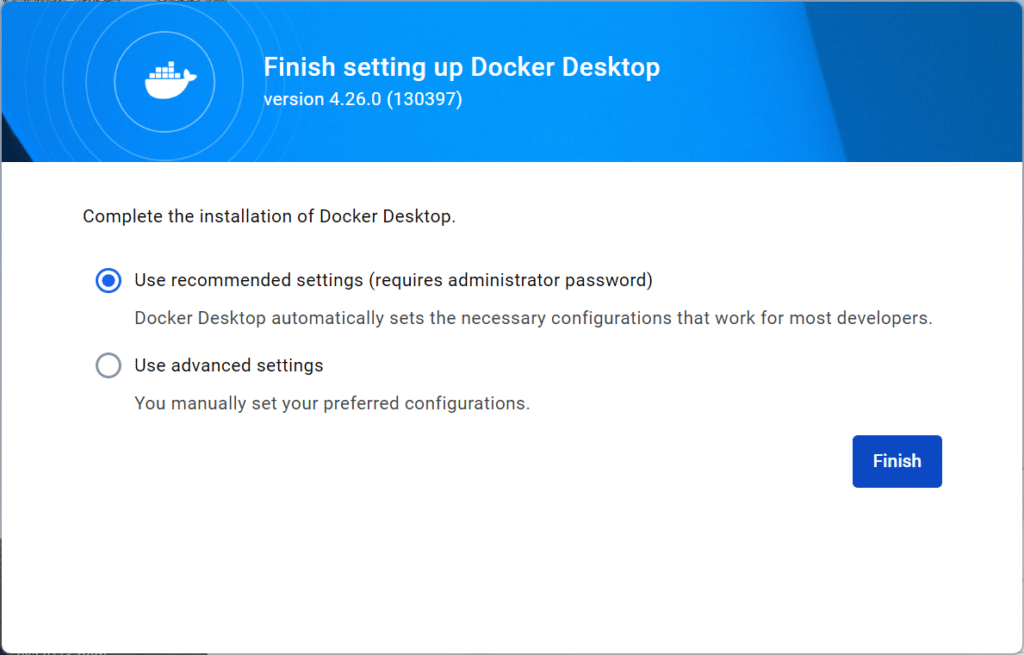Select the Use advanced settings radio button
Image resolution: width=1024 pixels, height=655 pixels.
tap(108, 366)
